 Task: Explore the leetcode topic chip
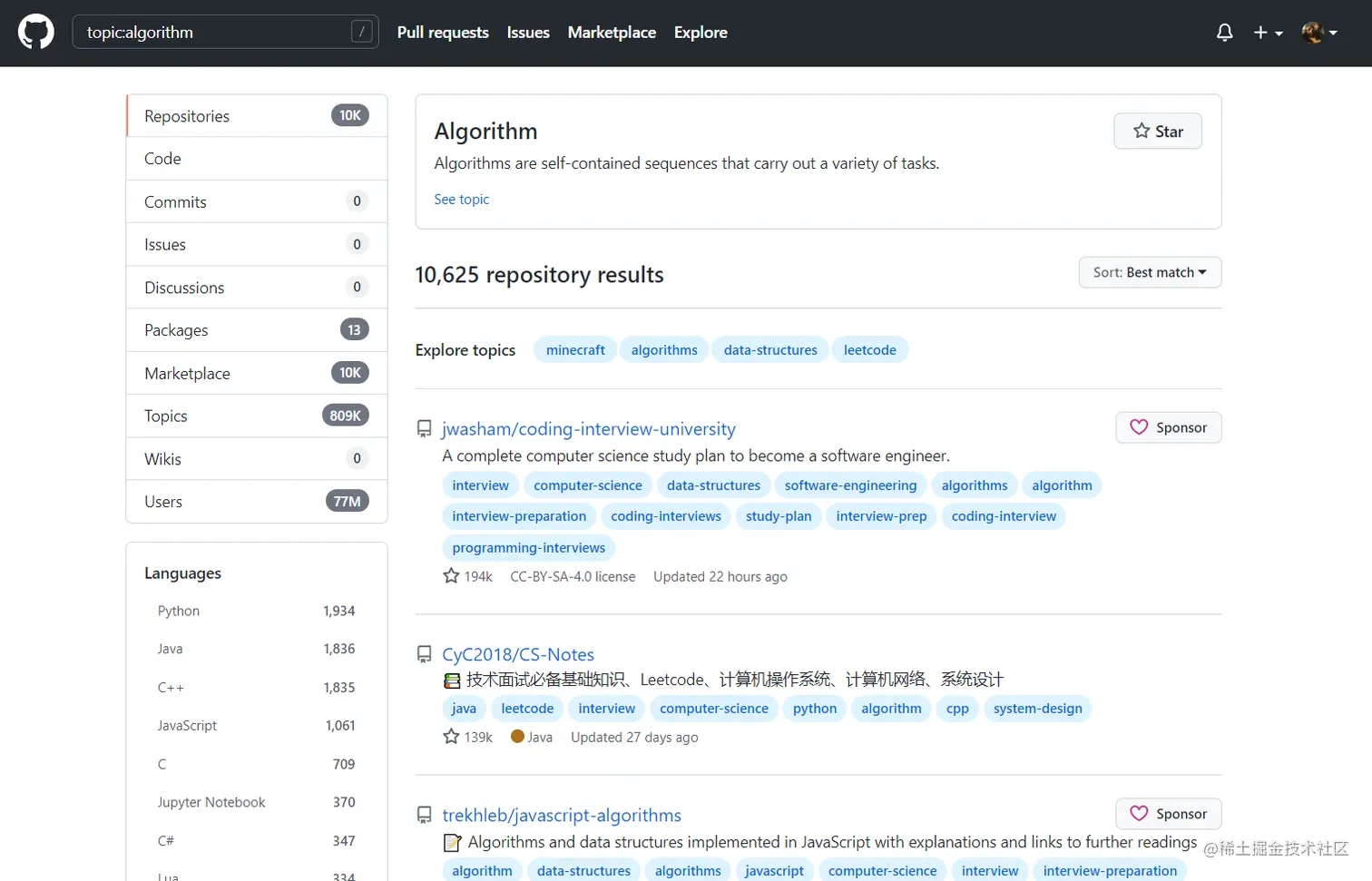tap(869, 349)
